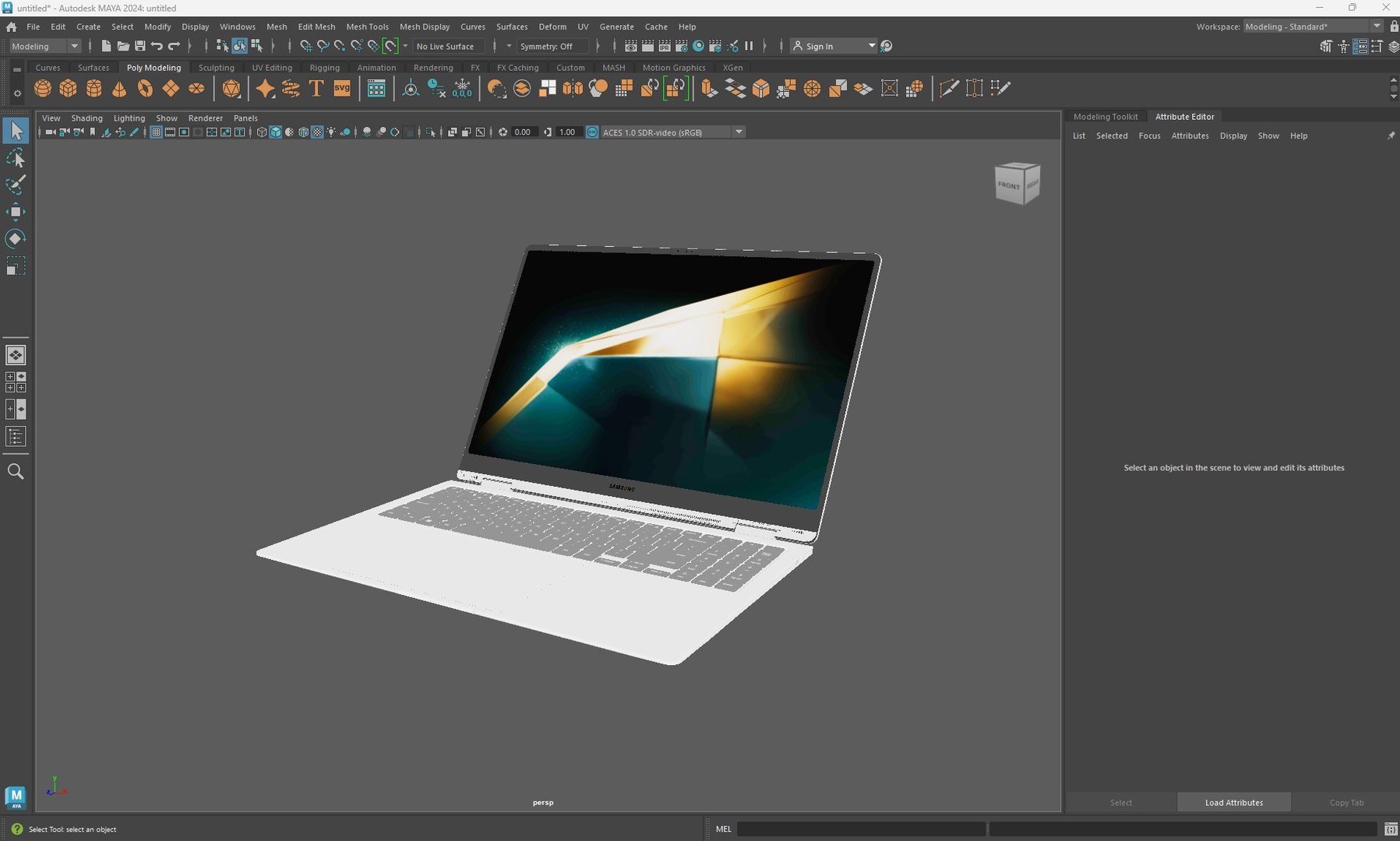This screenshot has height=841, width=1400.
Task: Toggle Textured display in viewport
Action: pos(317,132)
